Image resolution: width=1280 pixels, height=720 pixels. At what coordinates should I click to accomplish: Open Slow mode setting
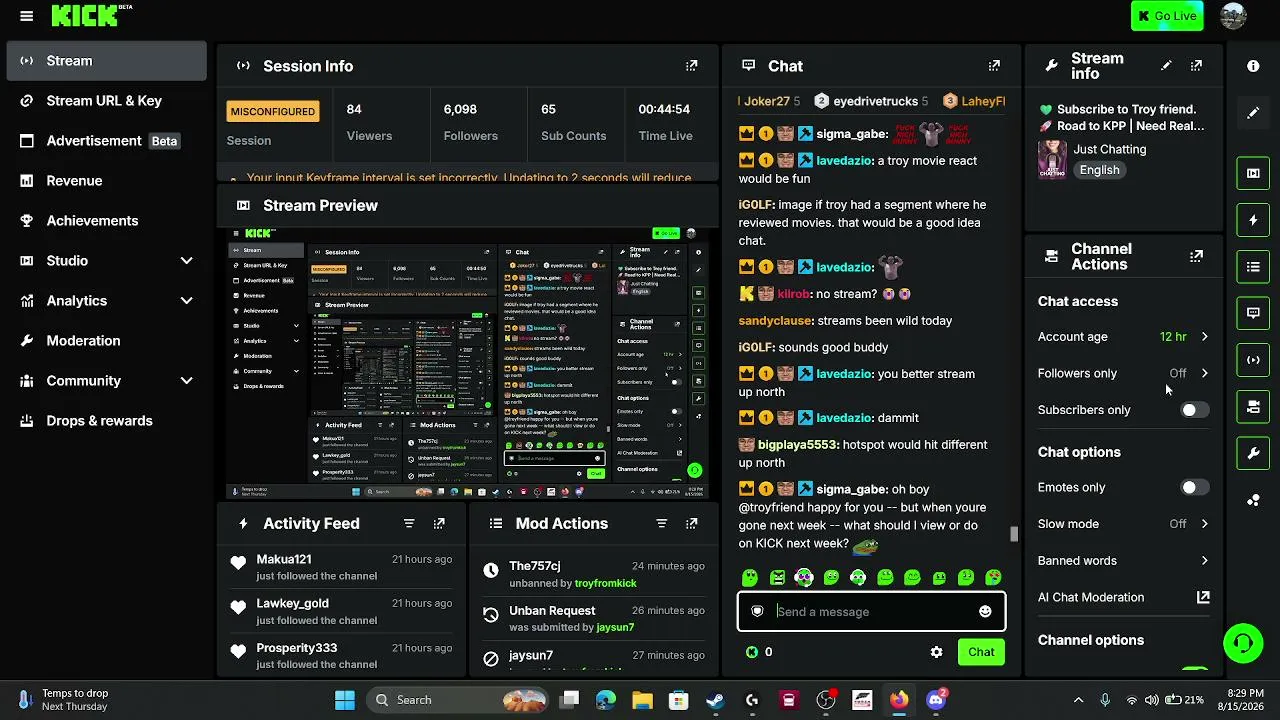pos(1124,524)
